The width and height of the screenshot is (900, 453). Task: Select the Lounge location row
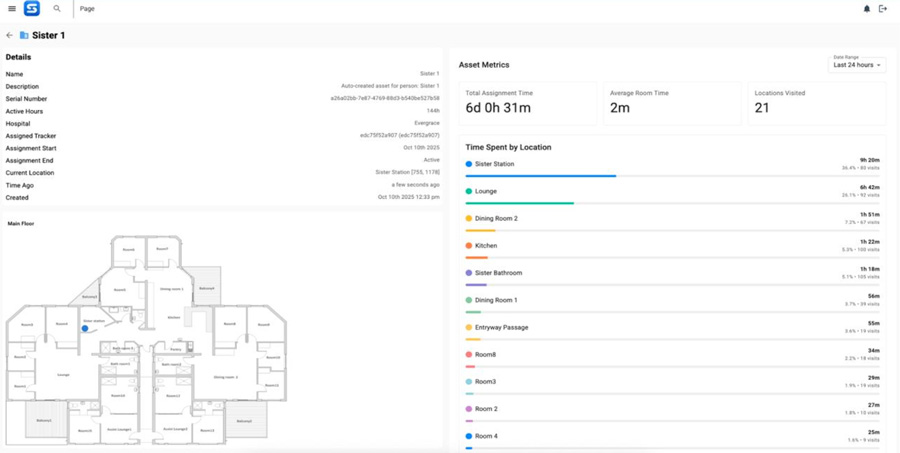pos(671,192)
